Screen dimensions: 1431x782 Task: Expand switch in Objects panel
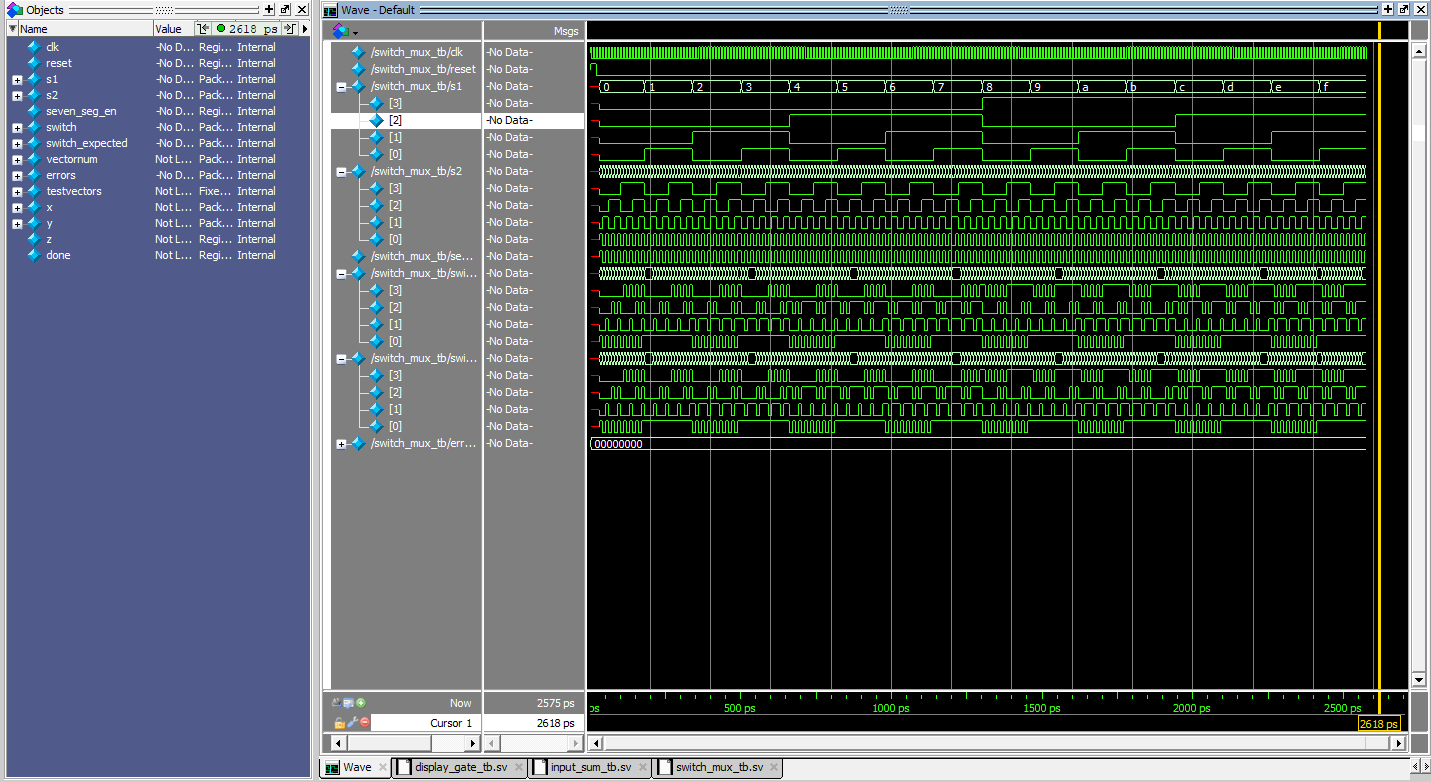tap(17, 127)
